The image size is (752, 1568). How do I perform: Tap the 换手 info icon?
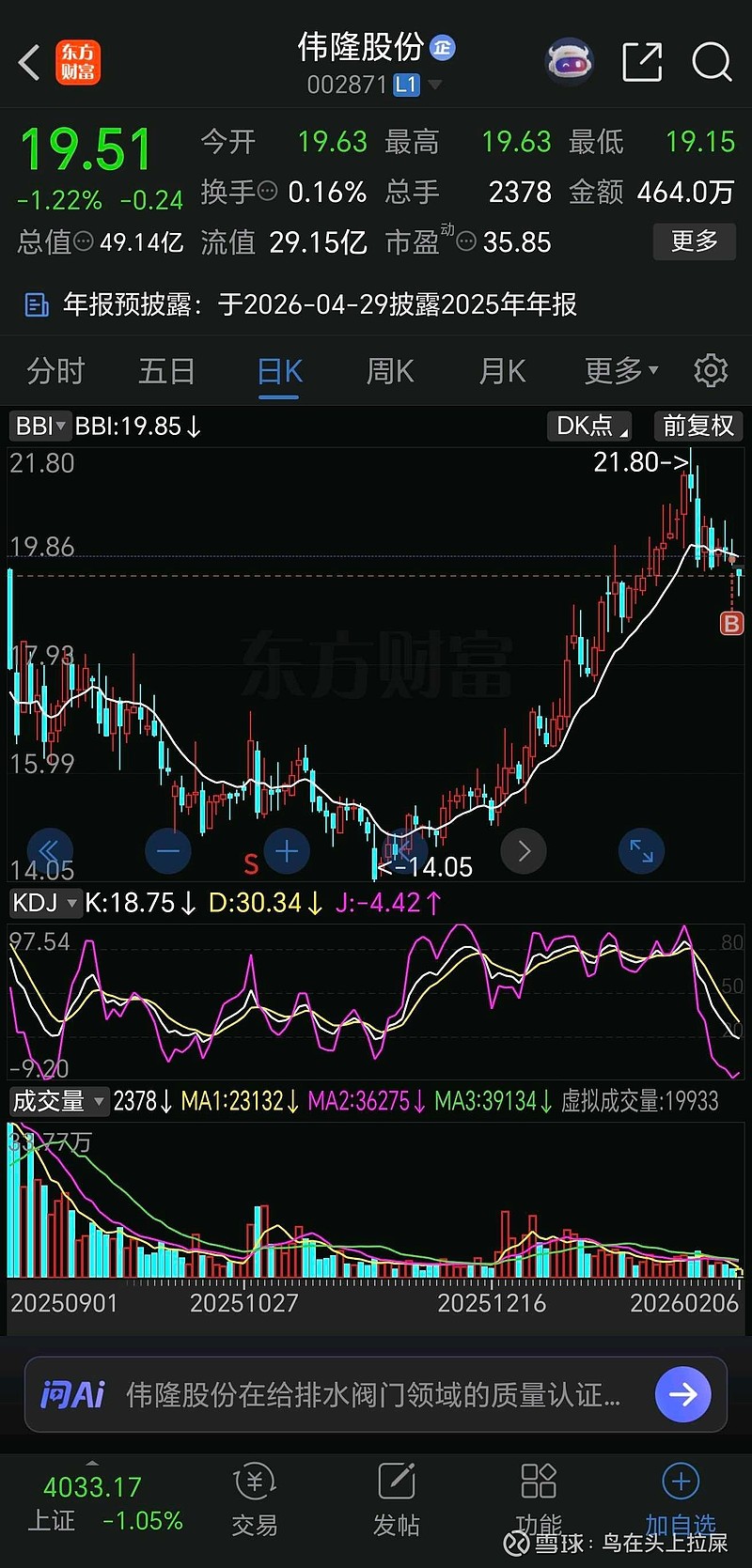(268, 192)
